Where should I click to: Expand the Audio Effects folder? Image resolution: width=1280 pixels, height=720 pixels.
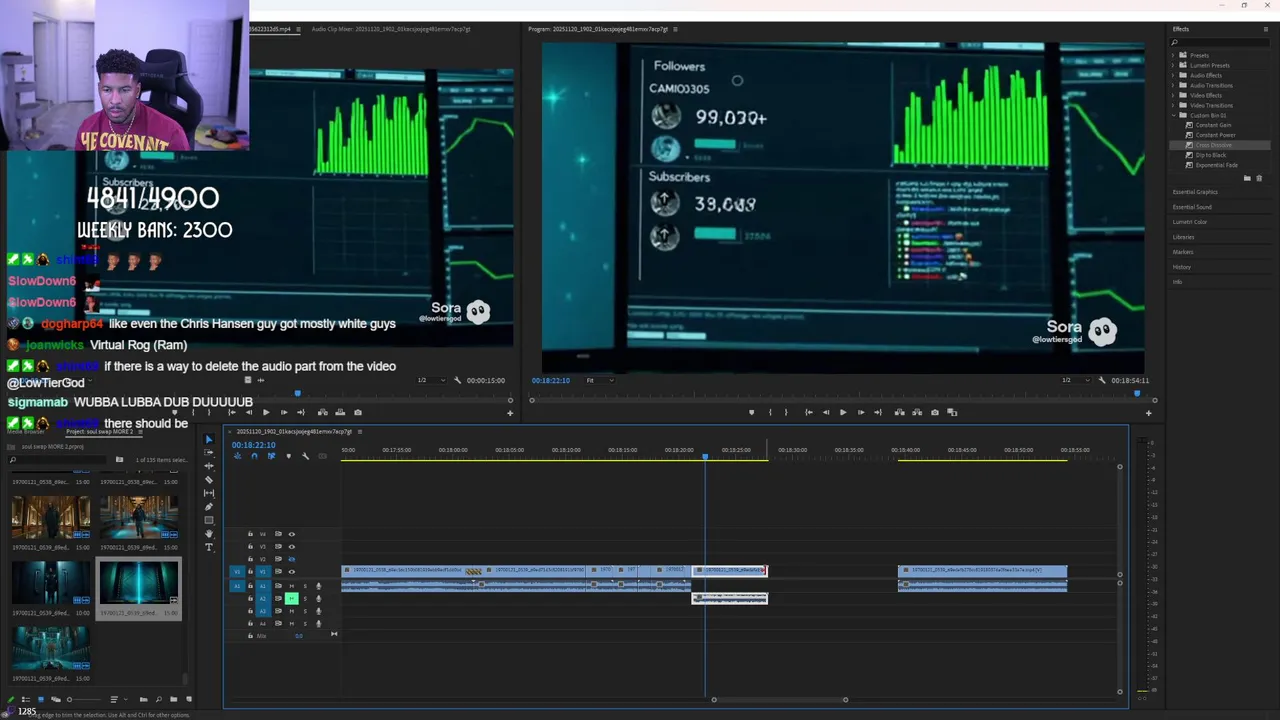[1174, 75]
